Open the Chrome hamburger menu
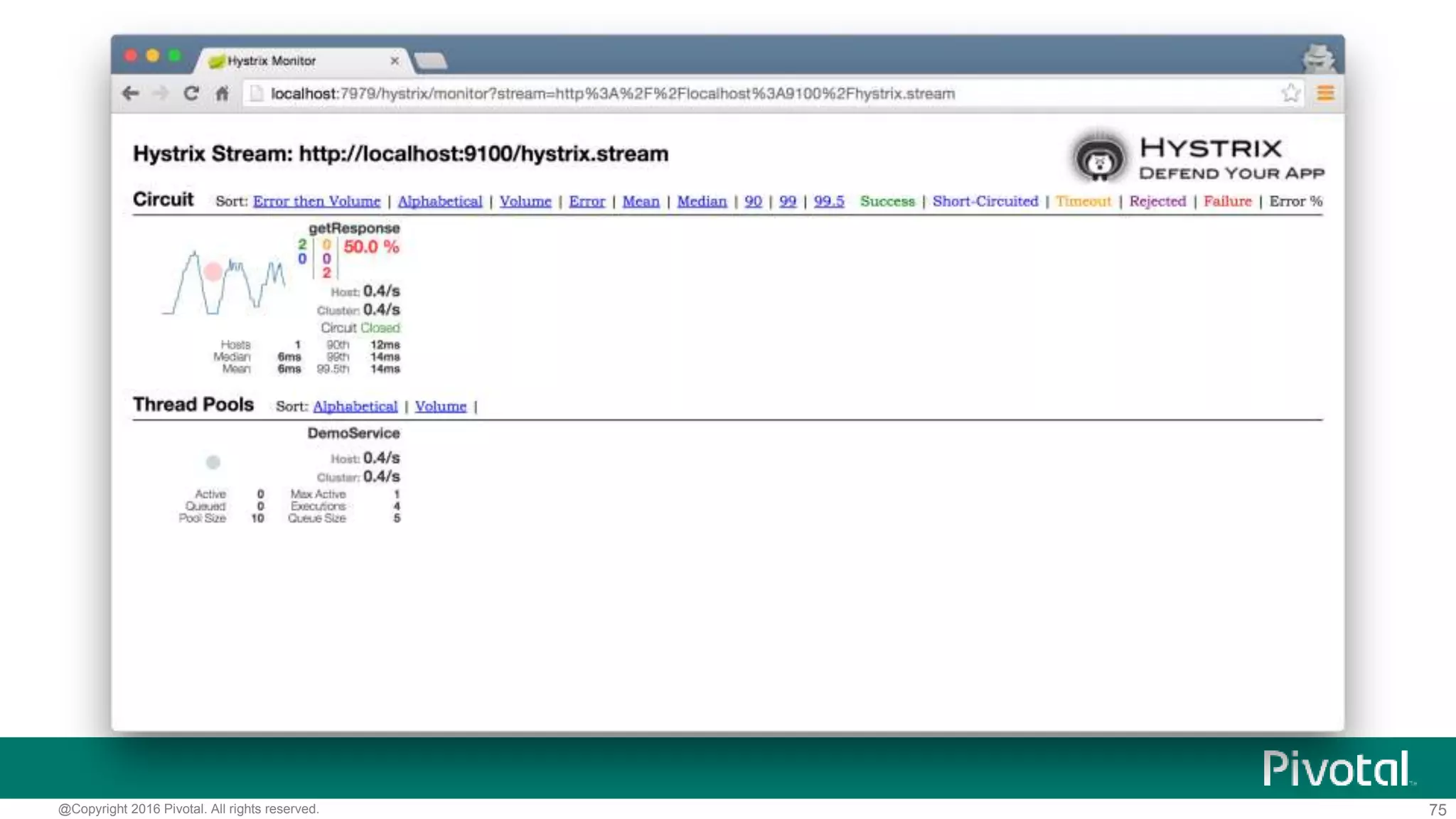This screenshot has width=1456, height=819. click(x=1325, y=93)
